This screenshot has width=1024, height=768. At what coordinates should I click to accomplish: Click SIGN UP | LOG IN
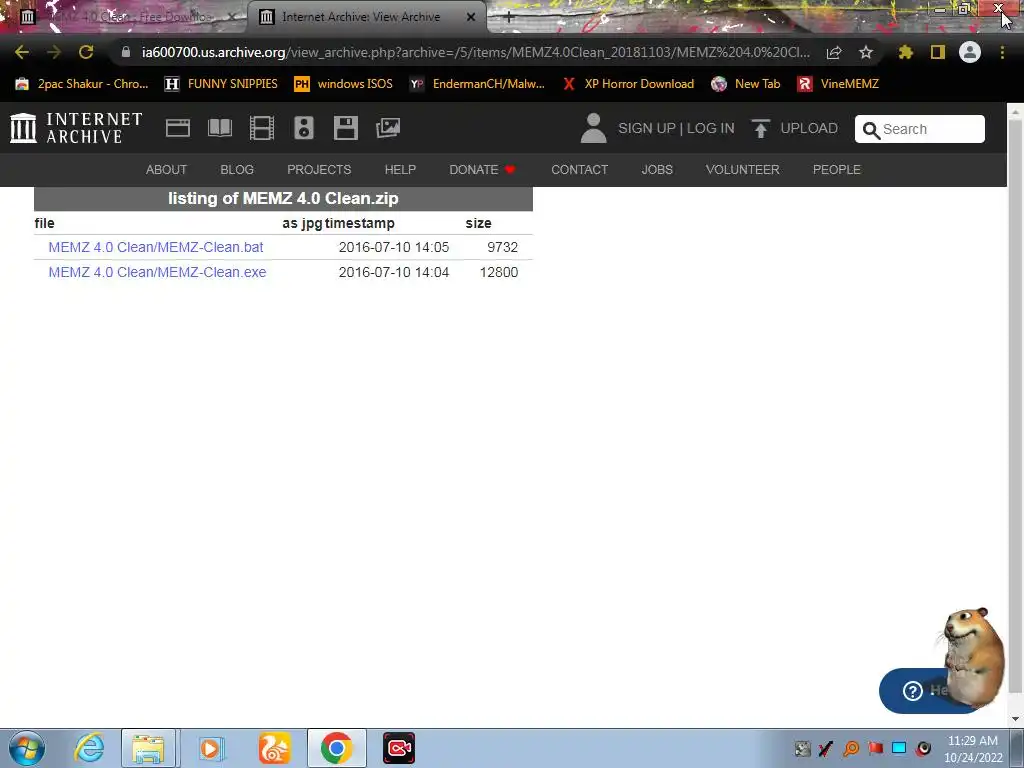[x=676, y=128]
